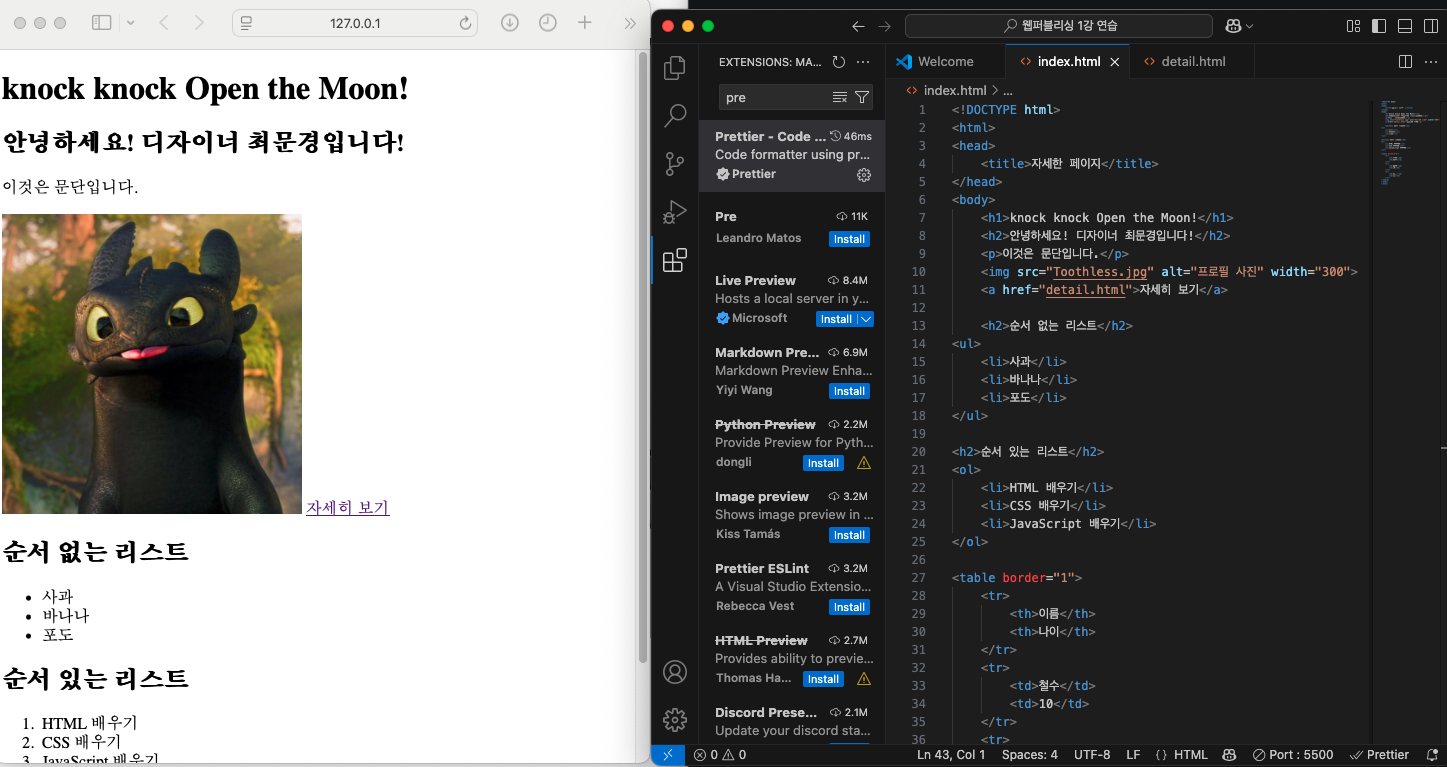Refresh the Extensions Marketplace list
1447x767 pixels.
point(839,62)
